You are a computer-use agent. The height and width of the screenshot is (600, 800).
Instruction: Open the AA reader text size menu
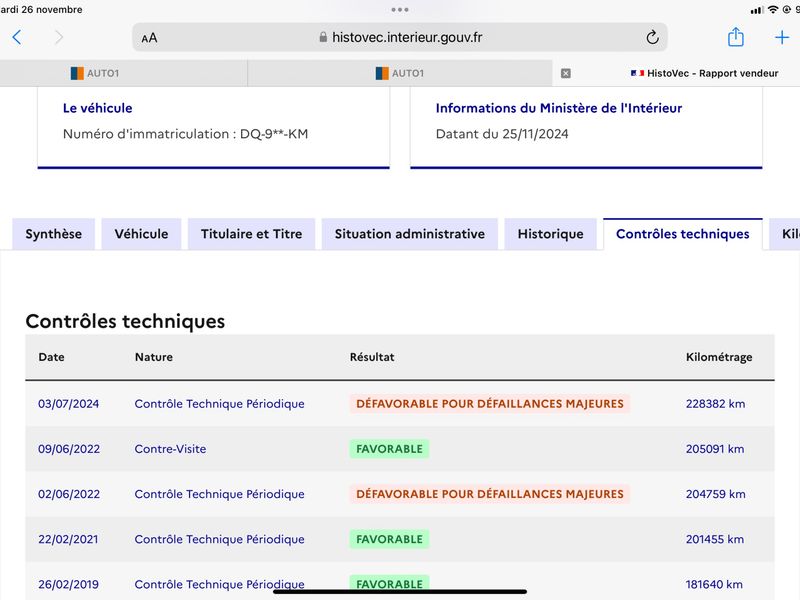click(x=149, y=38)
